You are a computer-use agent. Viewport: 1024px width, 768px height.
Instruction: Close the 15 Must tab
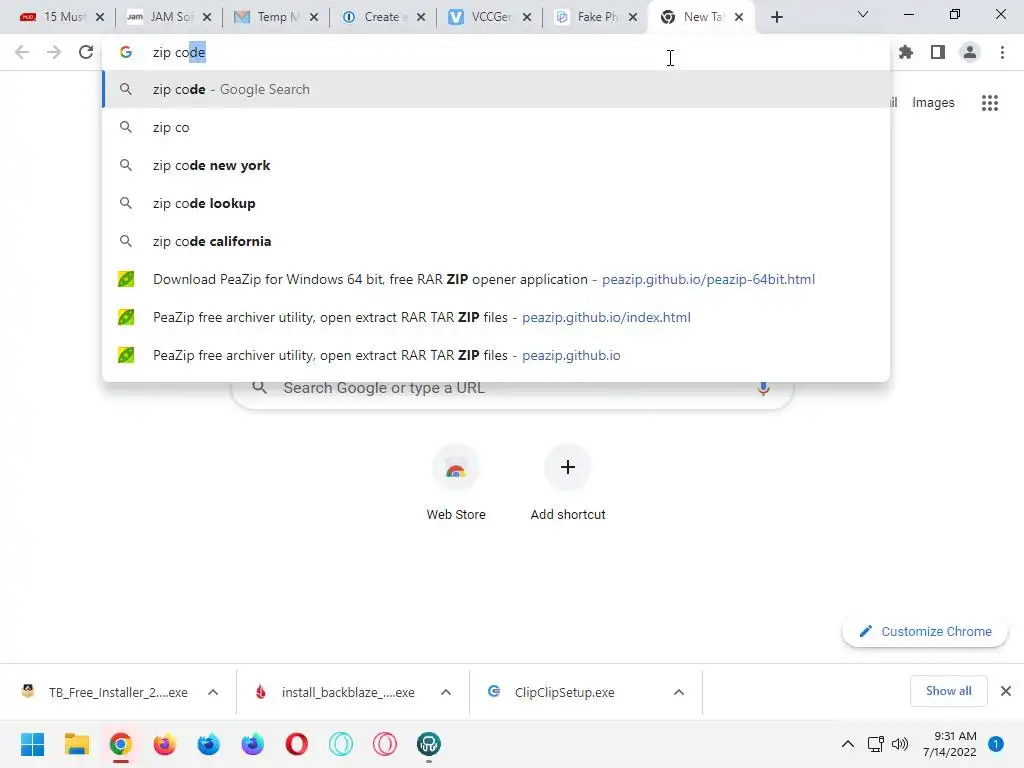[x=100, y=17]
